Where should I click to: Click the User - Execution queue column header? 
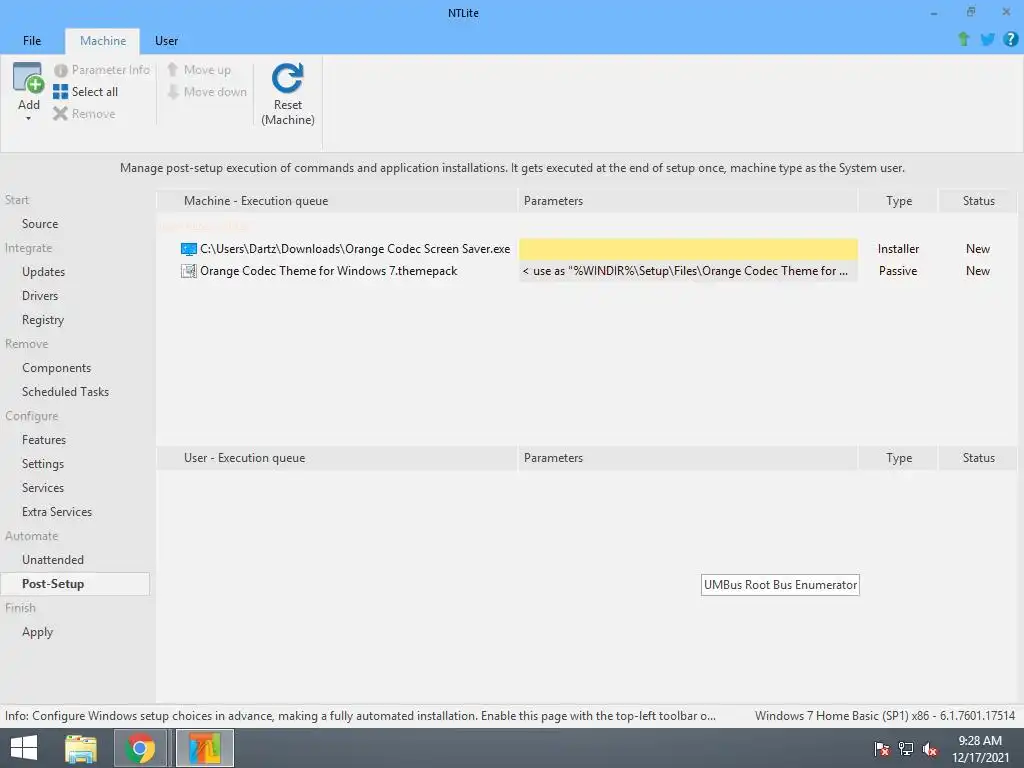click(x=337, y=458)
